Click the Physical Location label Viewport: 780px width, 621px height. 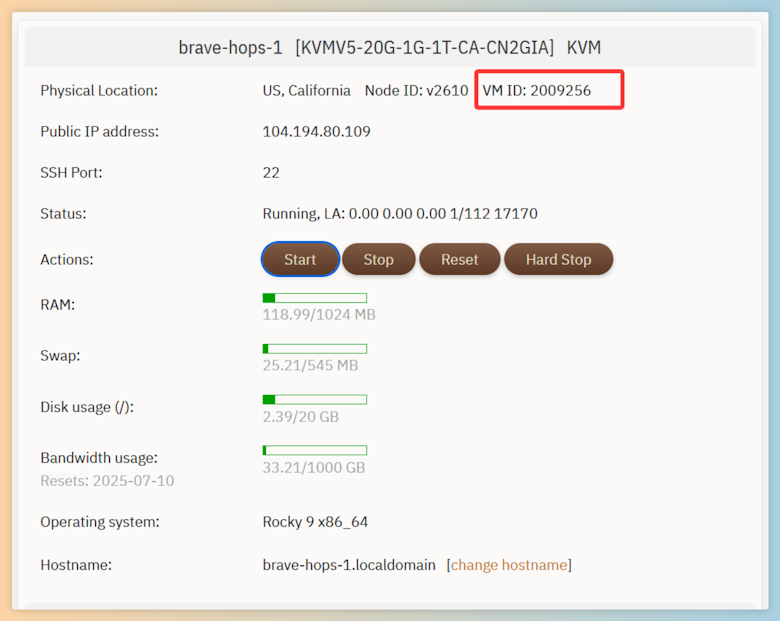click(99, 91)
